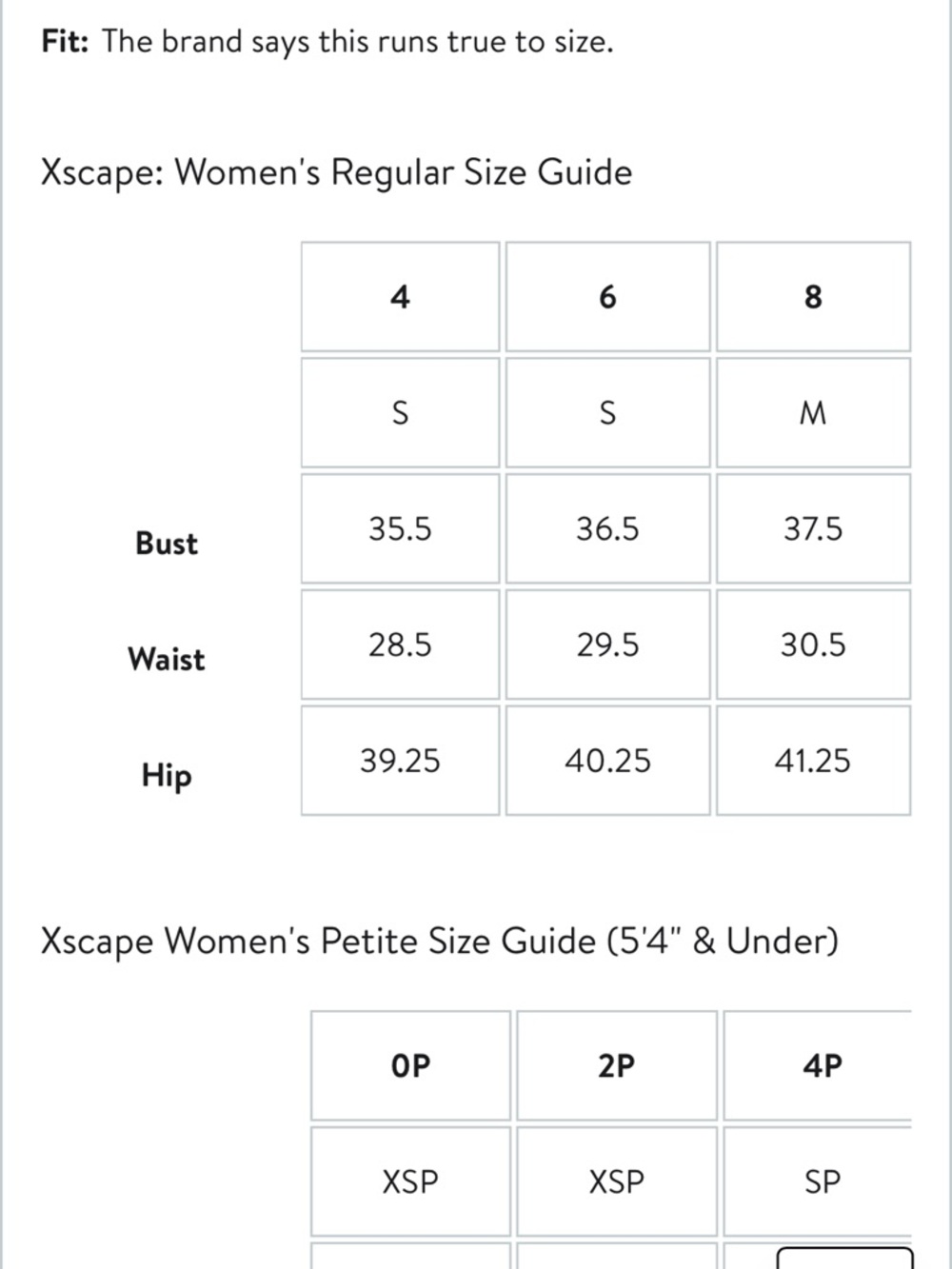Select the size 8 header cell
Image resolution: width=952 pixels, height=1269 pixels.
click(x=813, y=297)
